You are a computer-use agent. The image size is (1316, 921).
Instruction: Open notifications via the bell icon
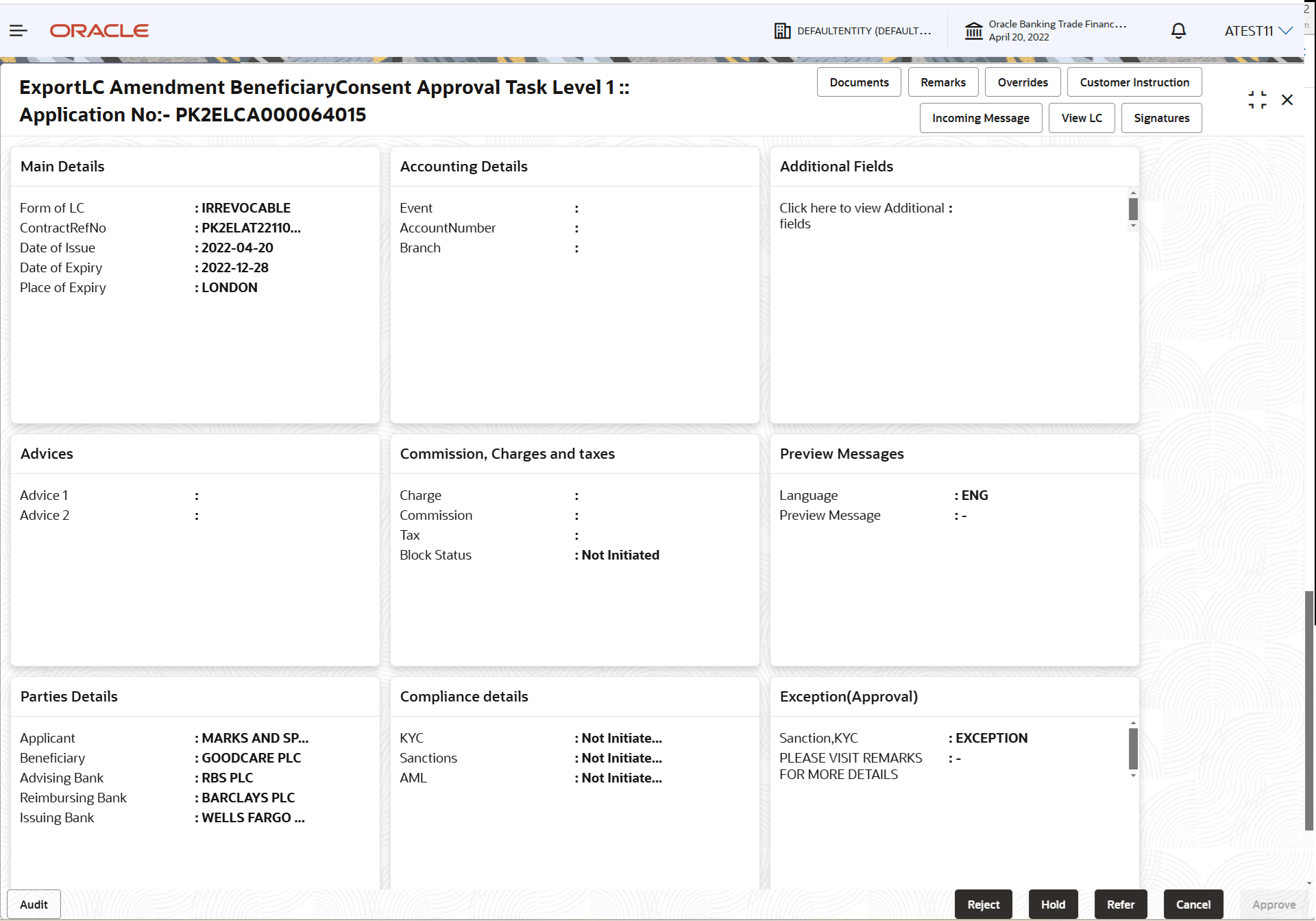click(x=1178, y=30)
